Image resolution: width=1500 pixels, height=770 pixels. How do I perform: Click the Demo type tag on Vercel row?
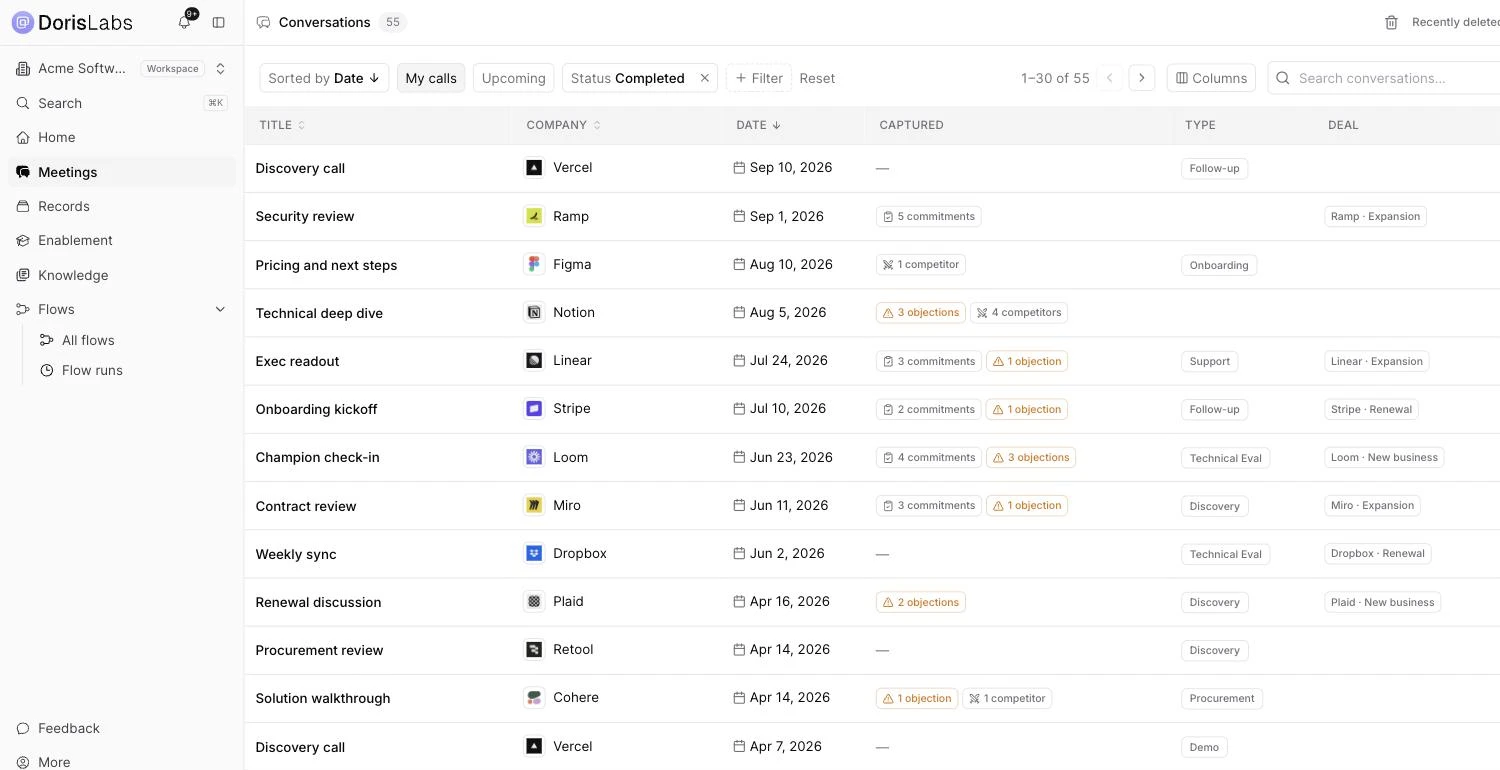coord(1204,747)
